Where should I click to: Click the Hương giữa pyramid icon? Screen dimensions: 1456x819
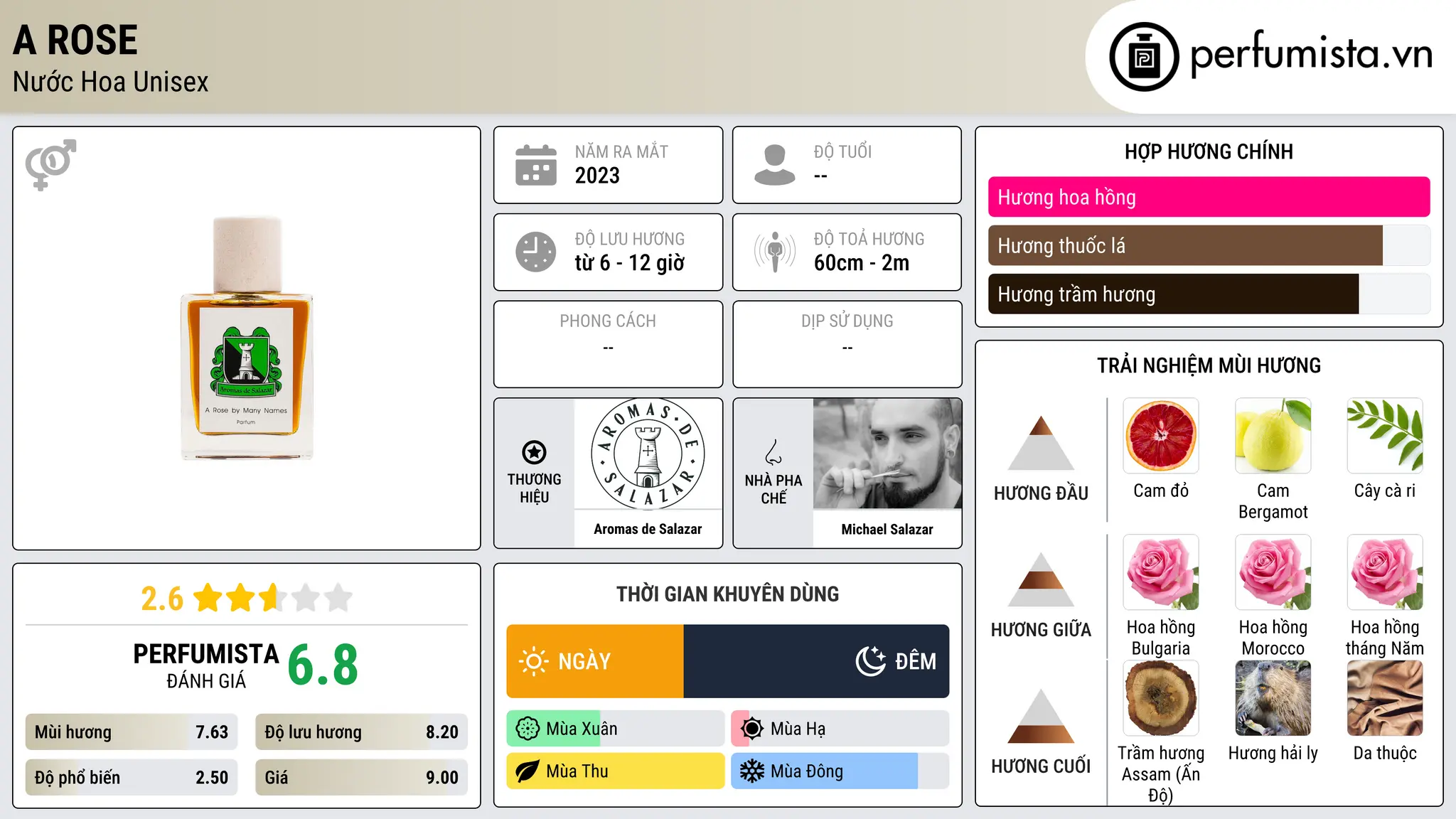pyautogui.click(x=1041, y=579)
